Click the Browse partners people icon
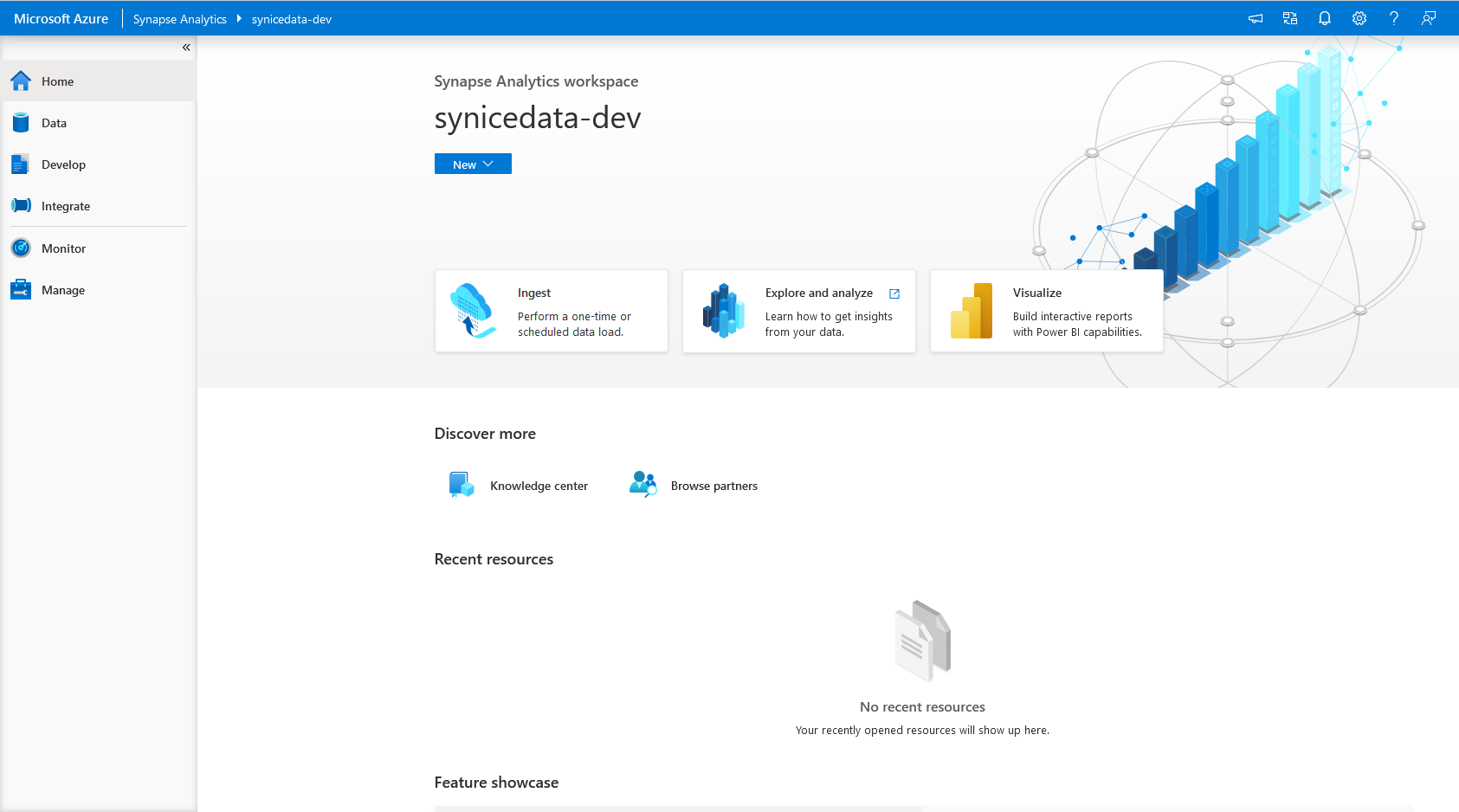This screenshot has width=1459, height=812. click(643, 485)
